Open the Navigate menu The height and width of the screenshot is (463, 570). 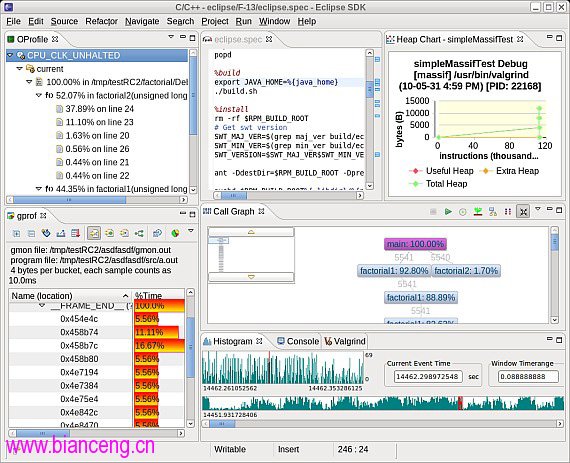coord(142,21)
